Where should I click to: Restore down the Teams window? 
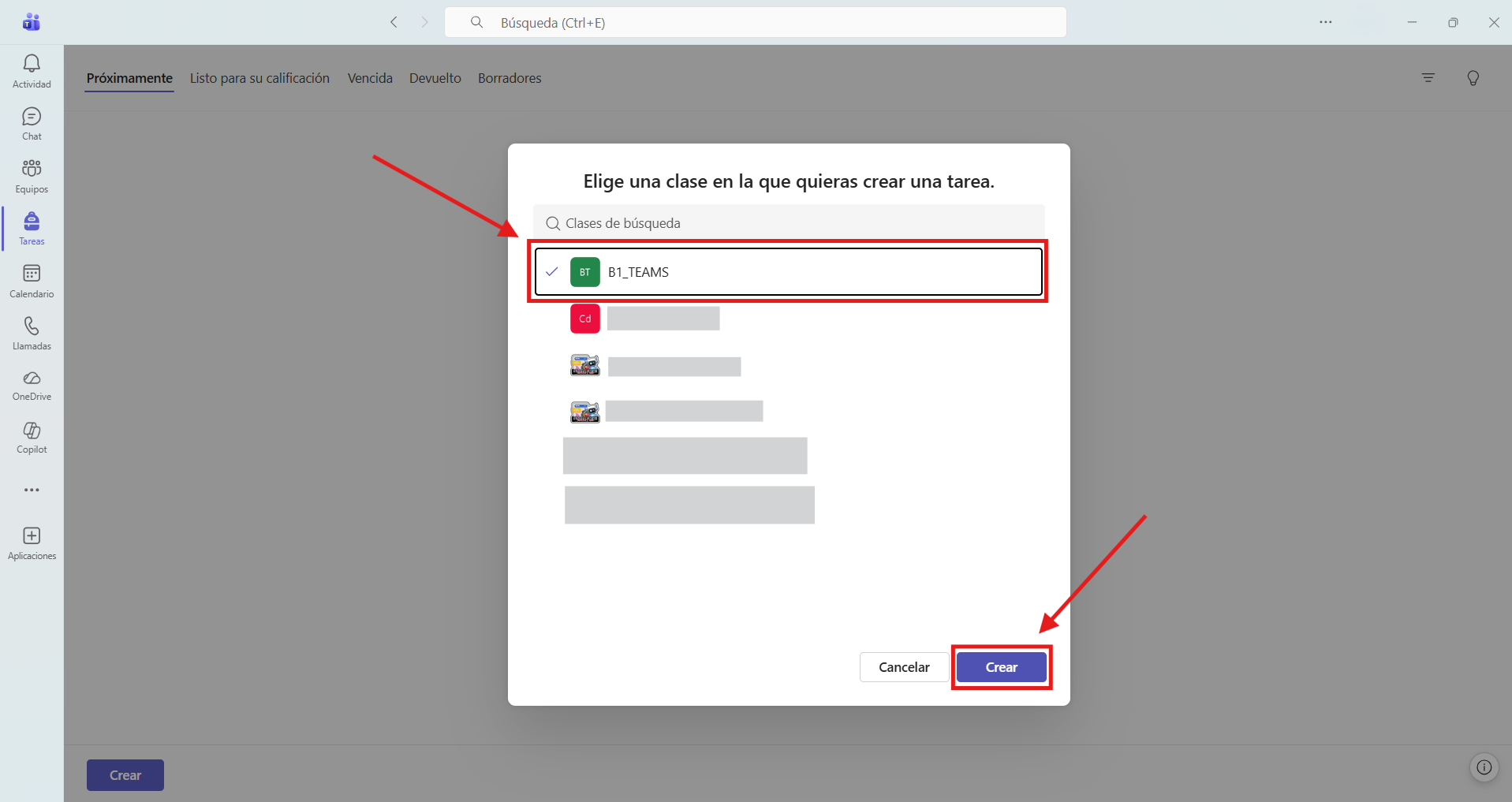(1453, 22)
